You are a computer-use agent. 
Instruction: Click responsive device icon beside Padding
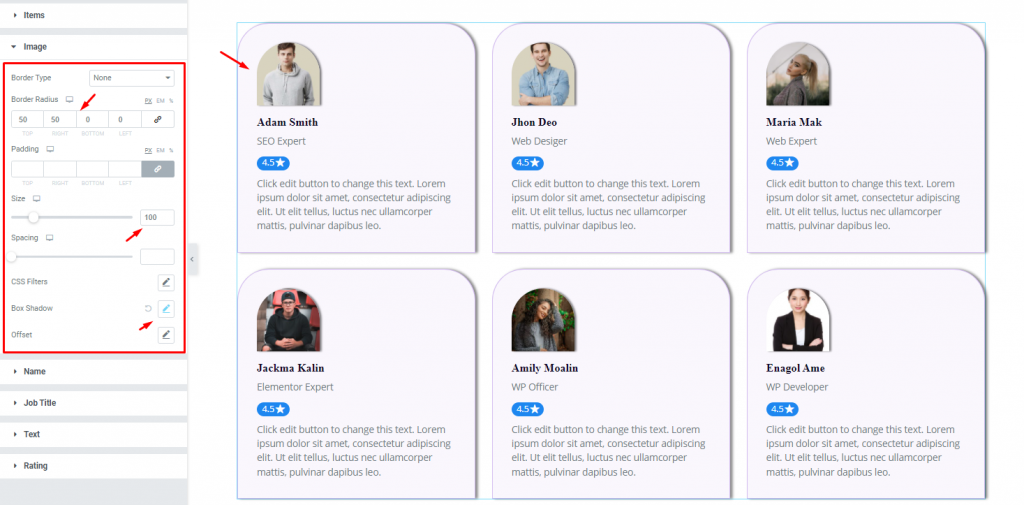(x=50, y=149)
